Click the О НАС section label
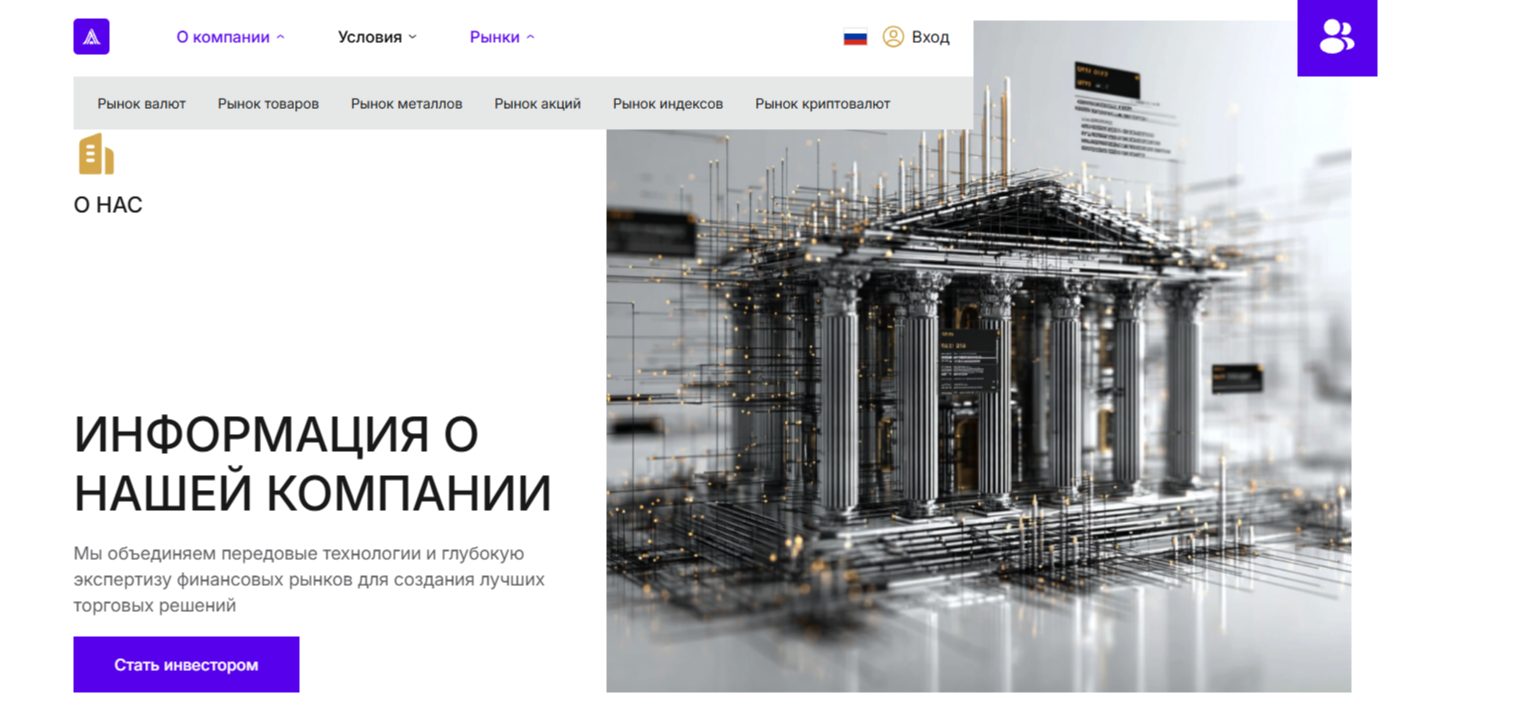Viewport: 1521px width, 718px height. pos(108,205)
